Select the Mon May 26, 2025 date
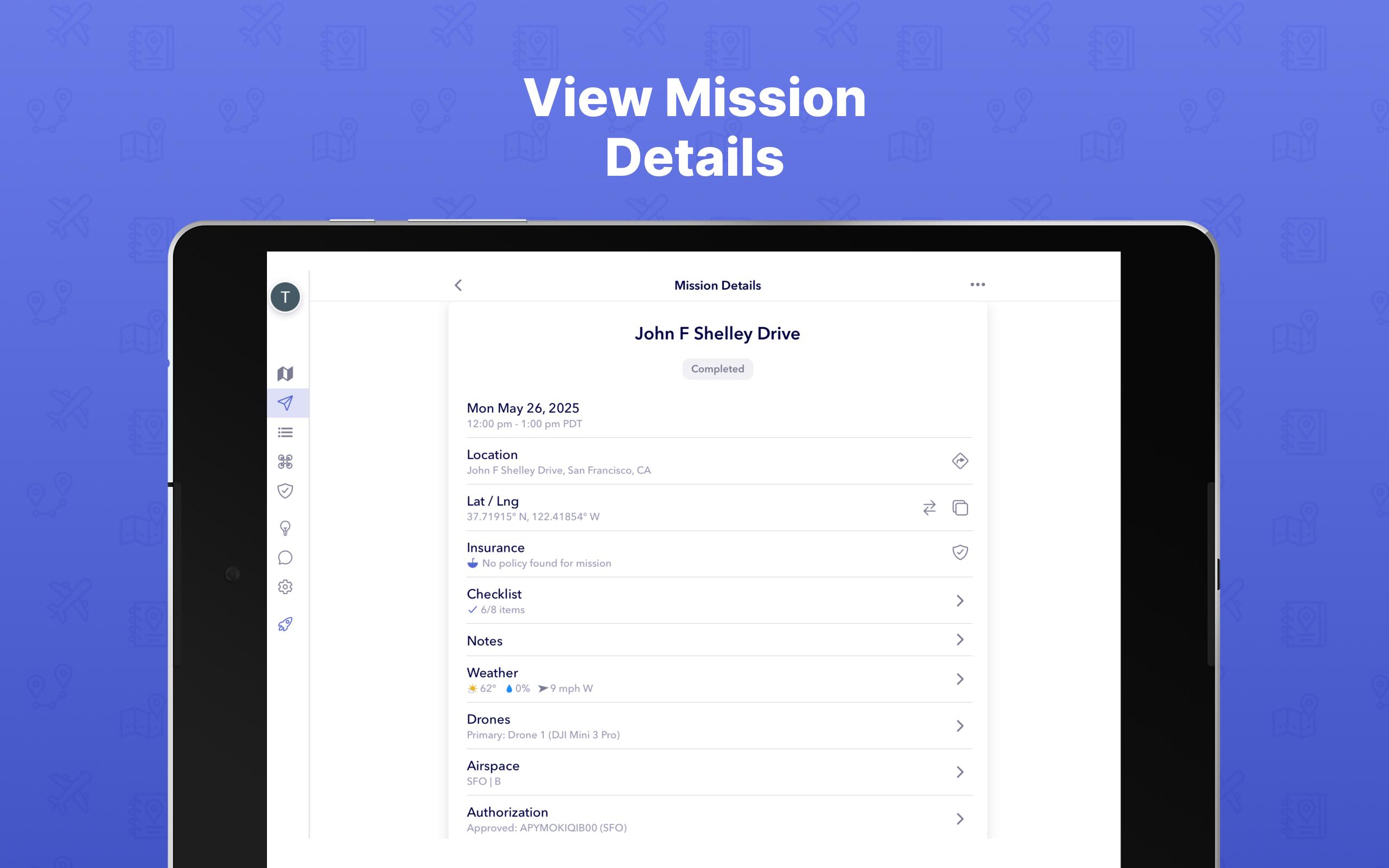The image size is (1389, 868). tap(523, 408)
